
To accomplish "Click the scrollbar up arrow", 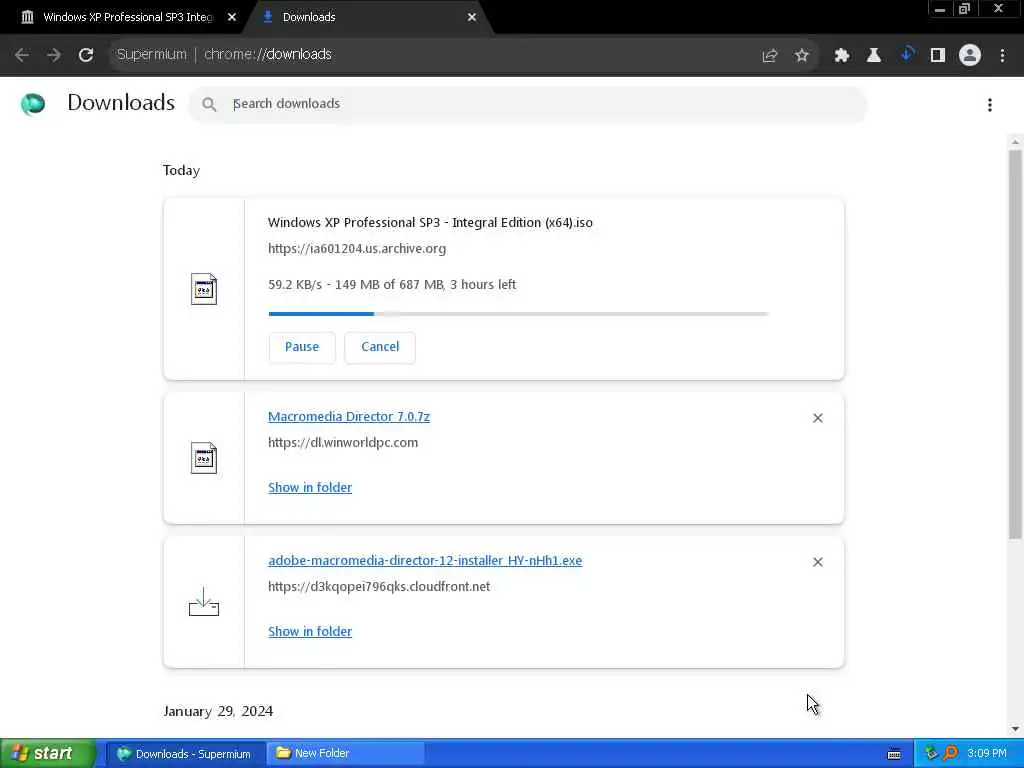I will [1015, 142].
